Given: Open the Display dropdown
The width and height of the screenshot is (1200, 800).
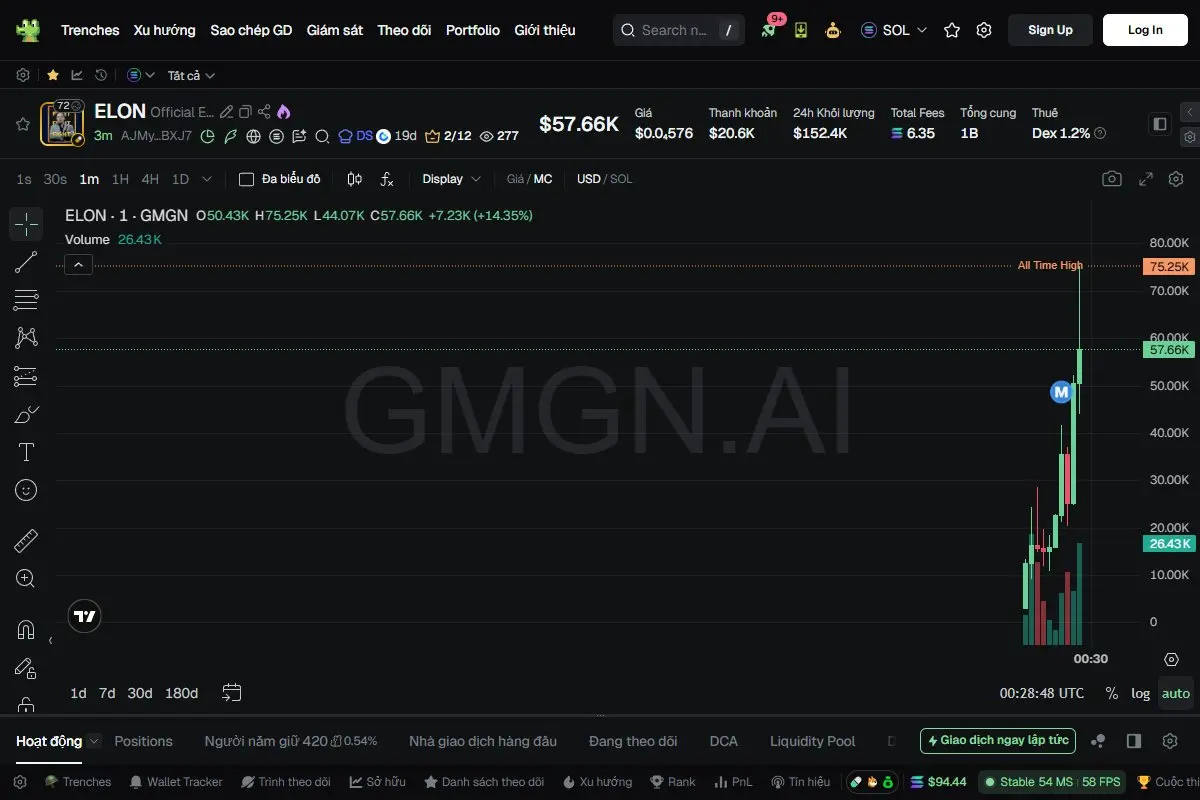Looking at the screenshot, I should 452,179.
